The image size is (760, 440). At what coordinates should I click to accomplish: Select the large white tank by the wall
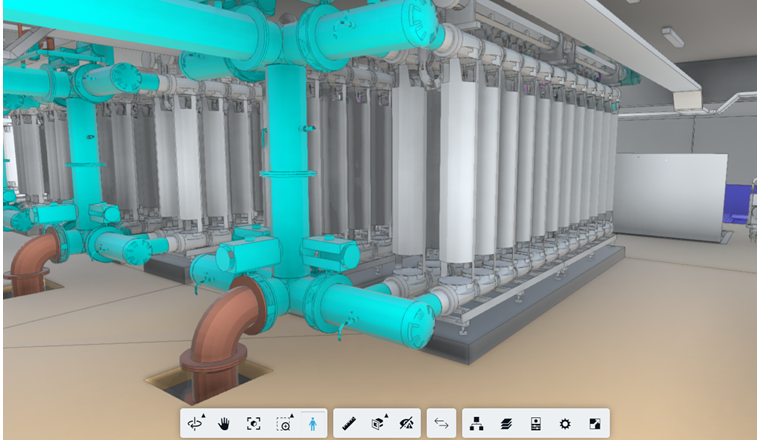pos(672,196)
